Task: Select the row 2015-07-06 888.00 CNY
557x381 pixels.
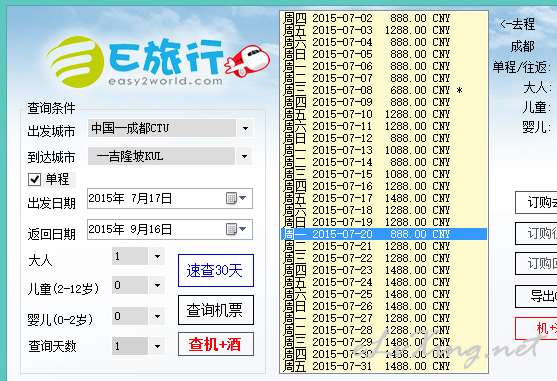Action: [384, 66]
